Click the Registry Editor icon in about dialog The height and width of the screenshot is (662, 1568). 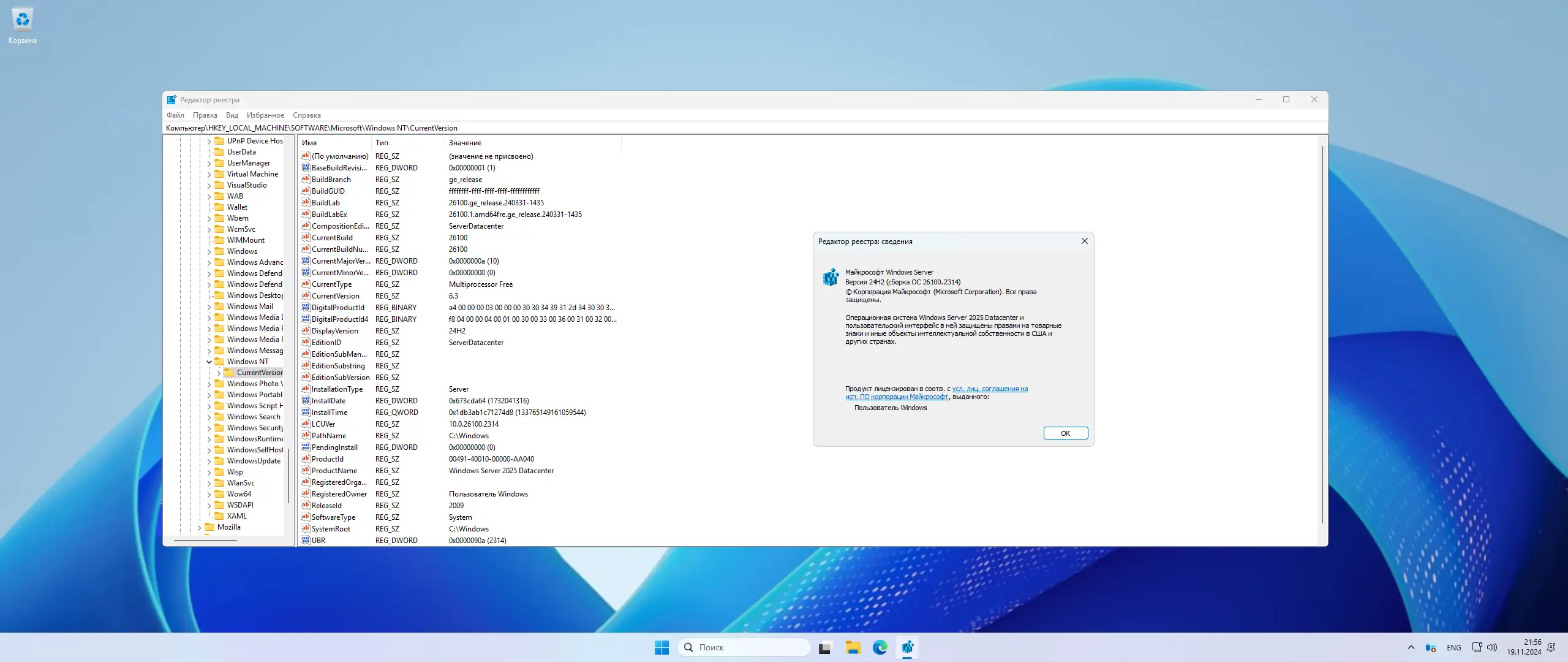click(831, 278)
